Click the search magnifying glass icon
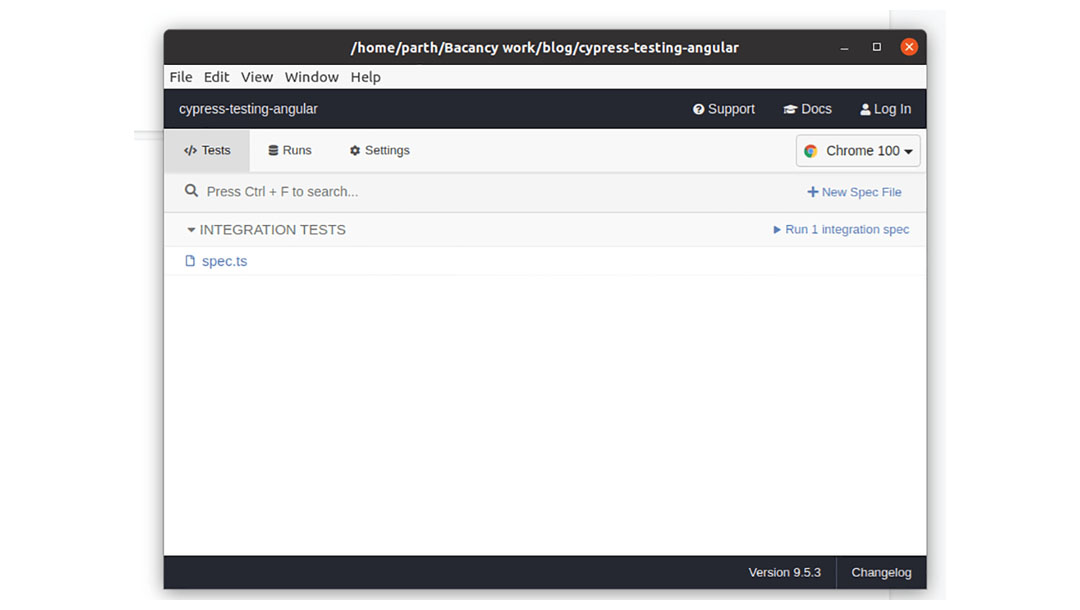 point(191,191)
